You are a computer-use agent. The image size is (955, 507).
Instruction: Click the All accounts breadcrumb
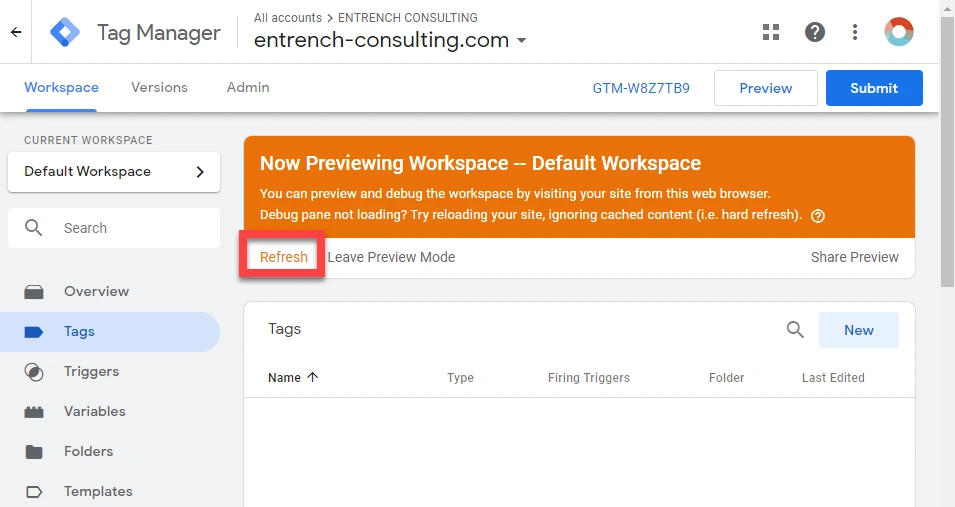[x=287, y=18]
